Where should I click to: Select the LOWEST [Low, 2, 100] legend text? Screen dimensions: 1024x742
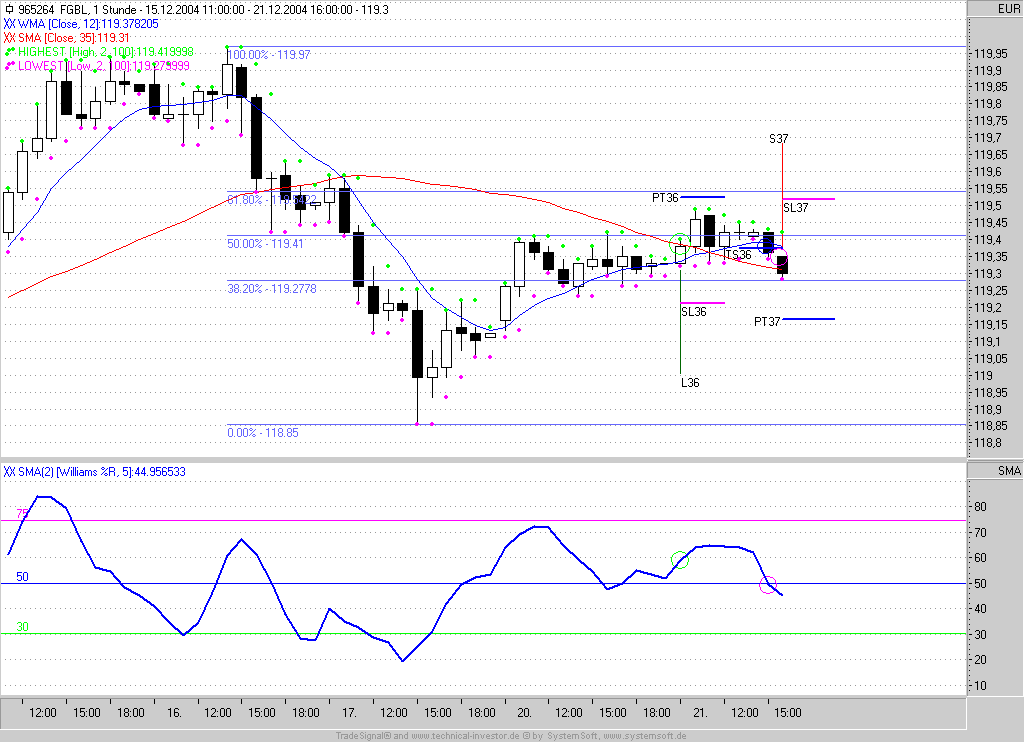point(104,66)
